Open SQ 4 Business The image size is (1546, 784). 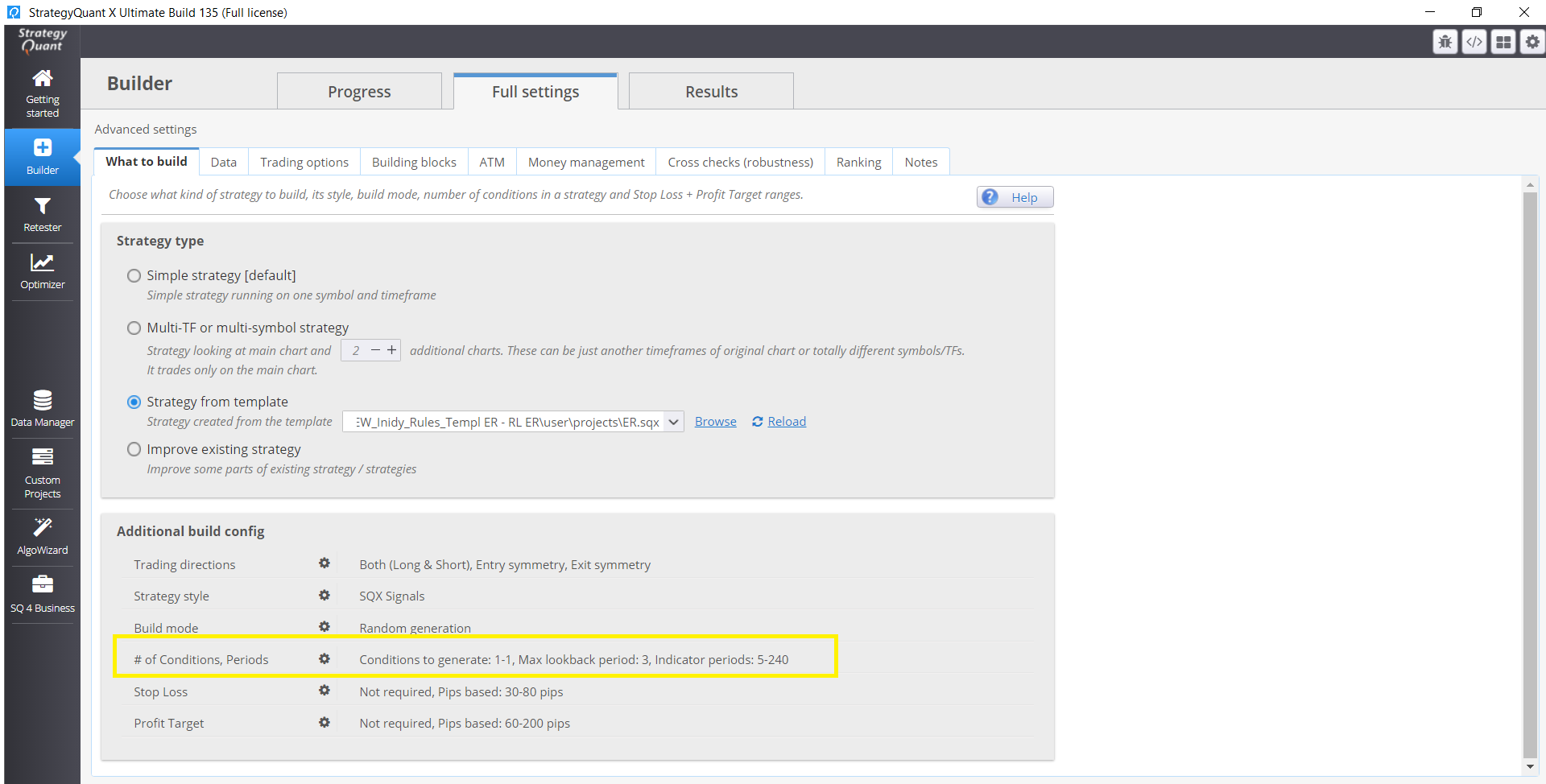point(42,594)
